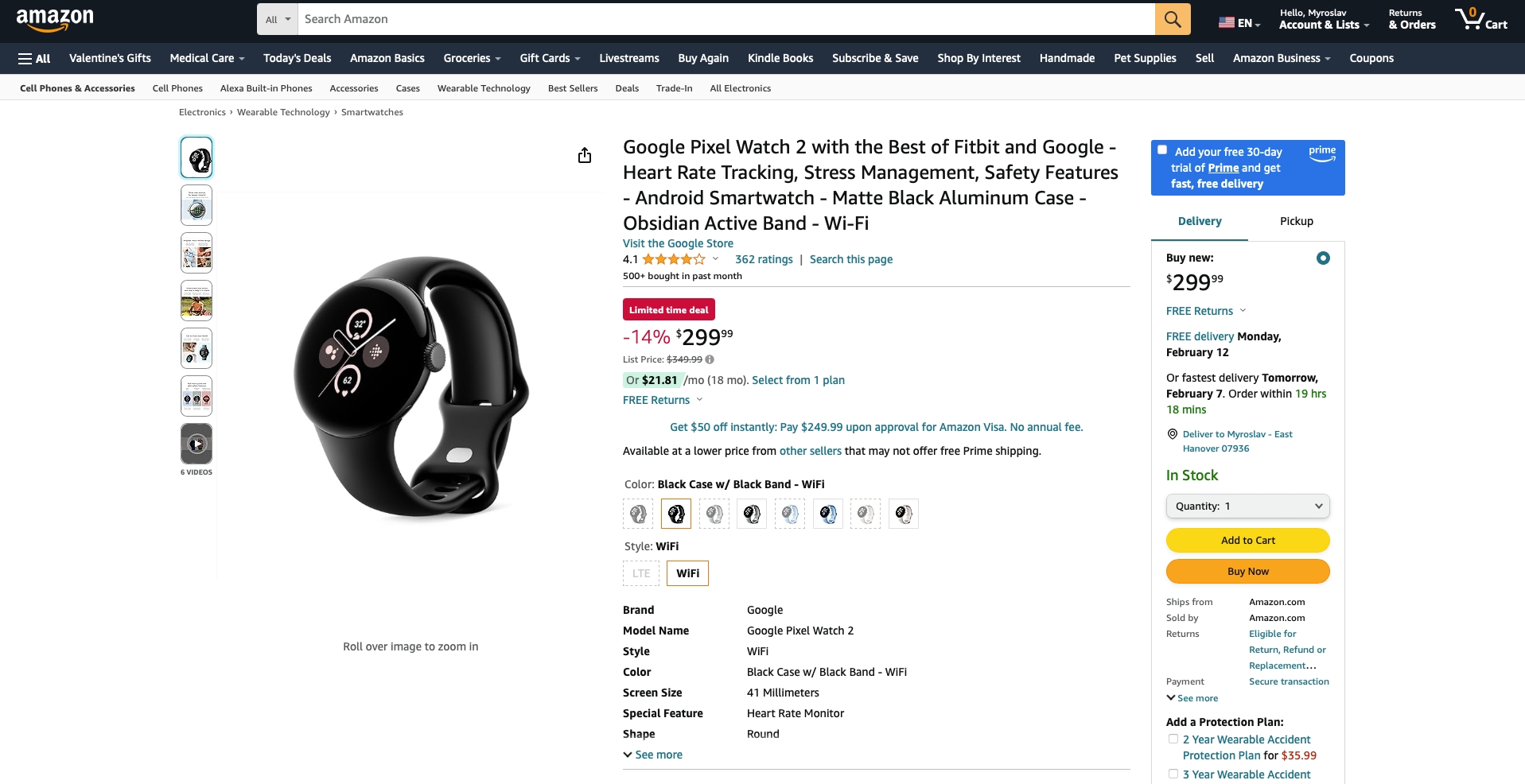Open the Quantity dropdown

(1247, 506)
